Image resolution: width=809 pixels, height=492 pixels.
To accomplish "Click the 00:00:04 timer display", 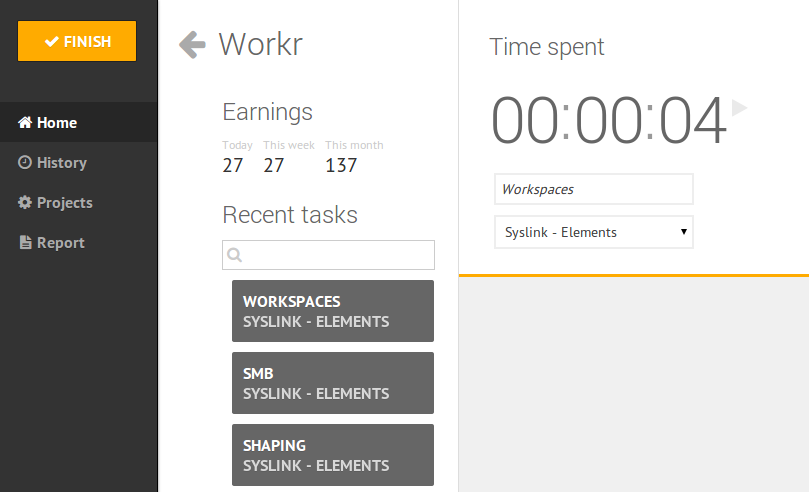I will click(608, 122).
